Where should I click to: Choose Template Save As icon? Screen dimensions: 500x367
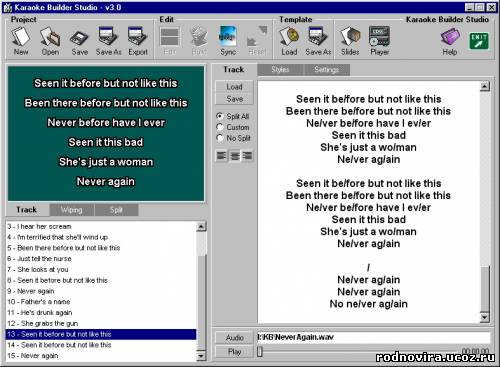[x=318, y=41]
